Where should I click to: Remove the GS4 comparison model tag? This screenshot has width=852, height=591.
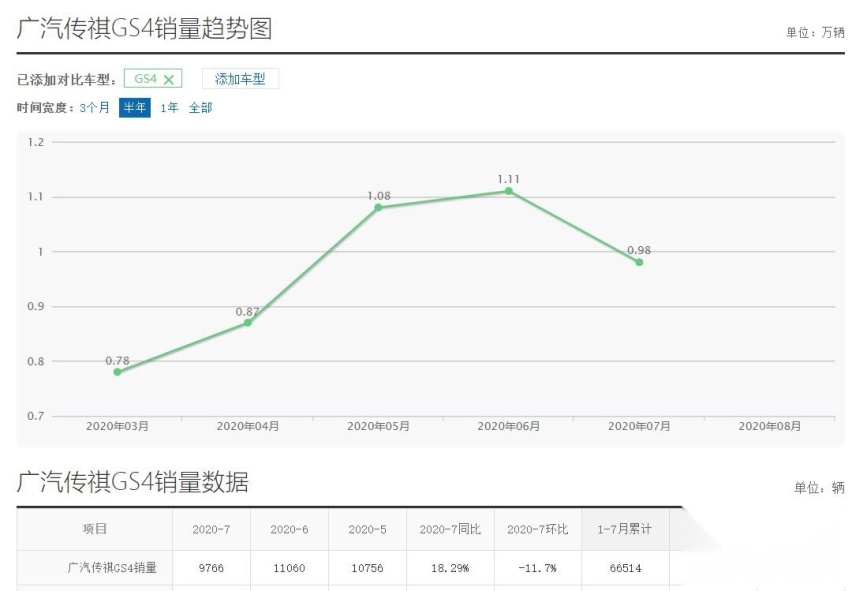point(169,79)
